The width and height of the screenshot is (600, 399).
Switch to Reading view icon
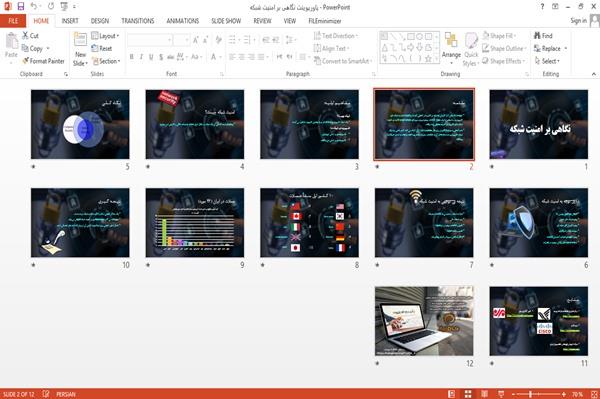point(484,394)
